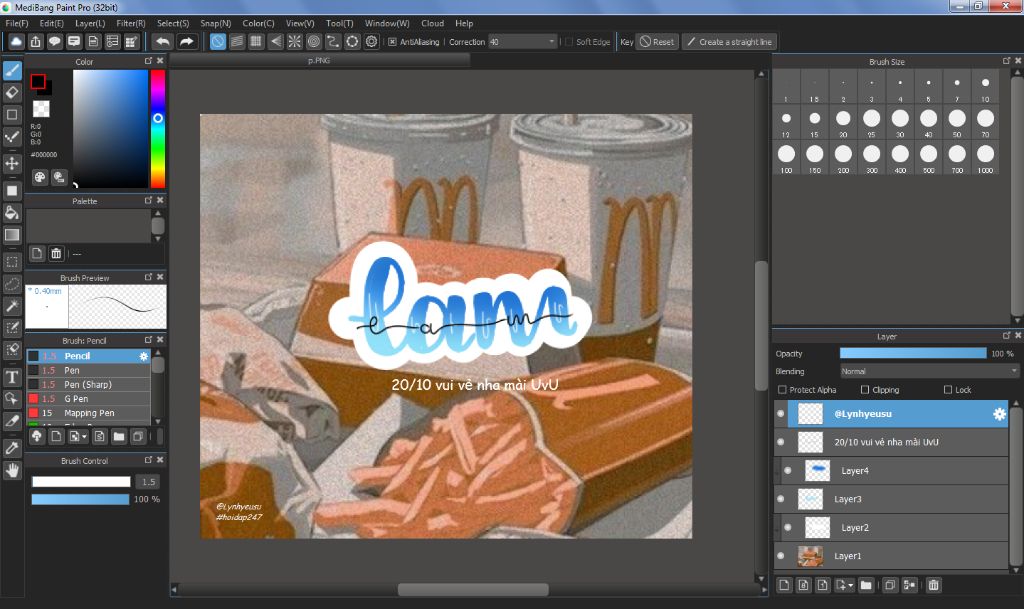Detach the Layer panel
The height and width of the screenshot is (609, 1024).
click(x=1006, y=336)
